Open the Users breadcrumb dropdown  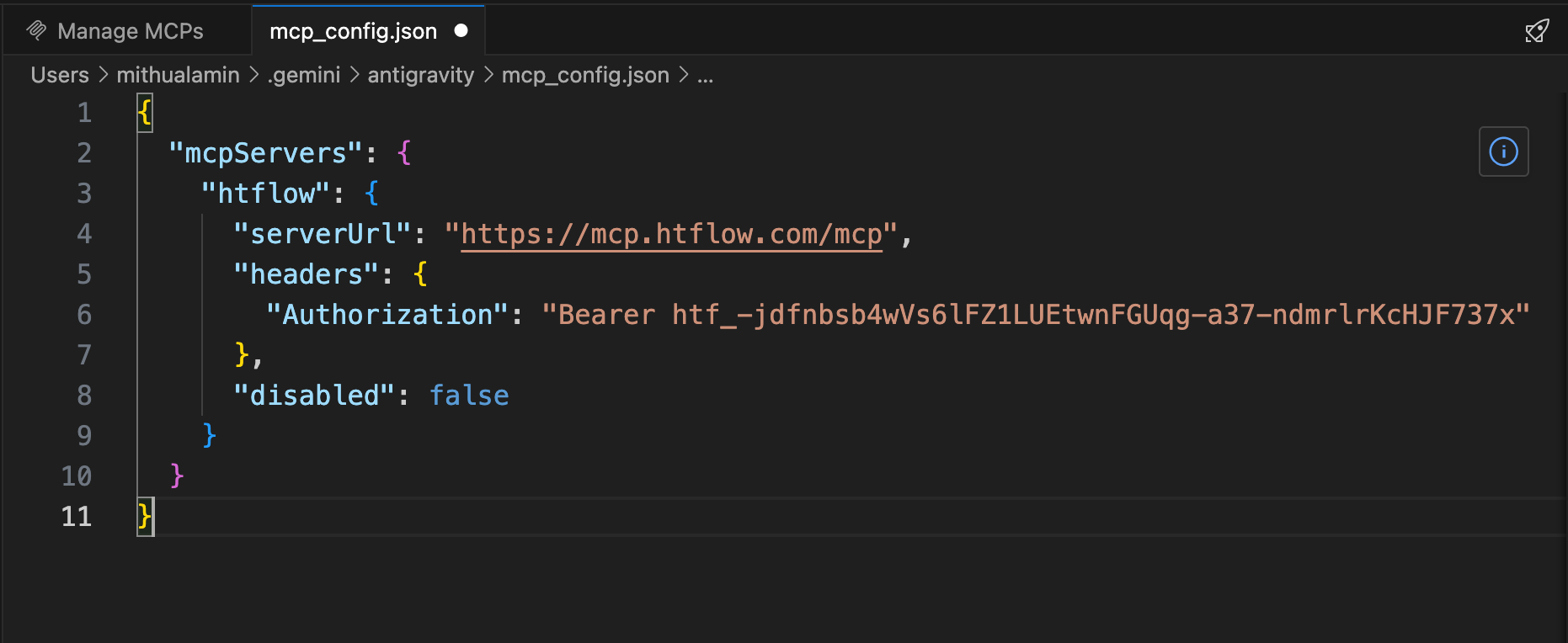click(59, 75)
